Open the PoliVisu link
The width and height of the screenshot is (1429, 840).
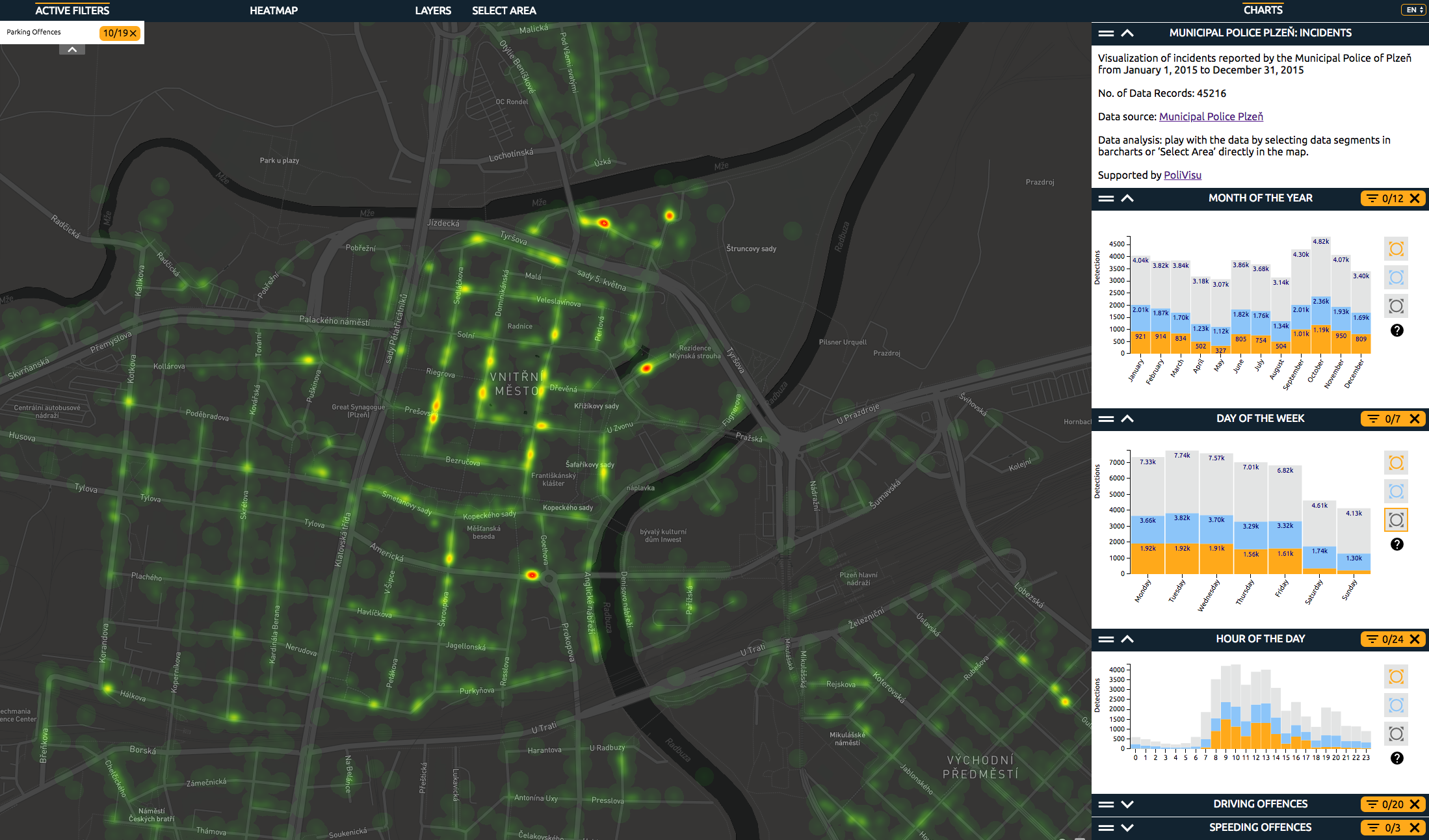(x=1182, y=175)
